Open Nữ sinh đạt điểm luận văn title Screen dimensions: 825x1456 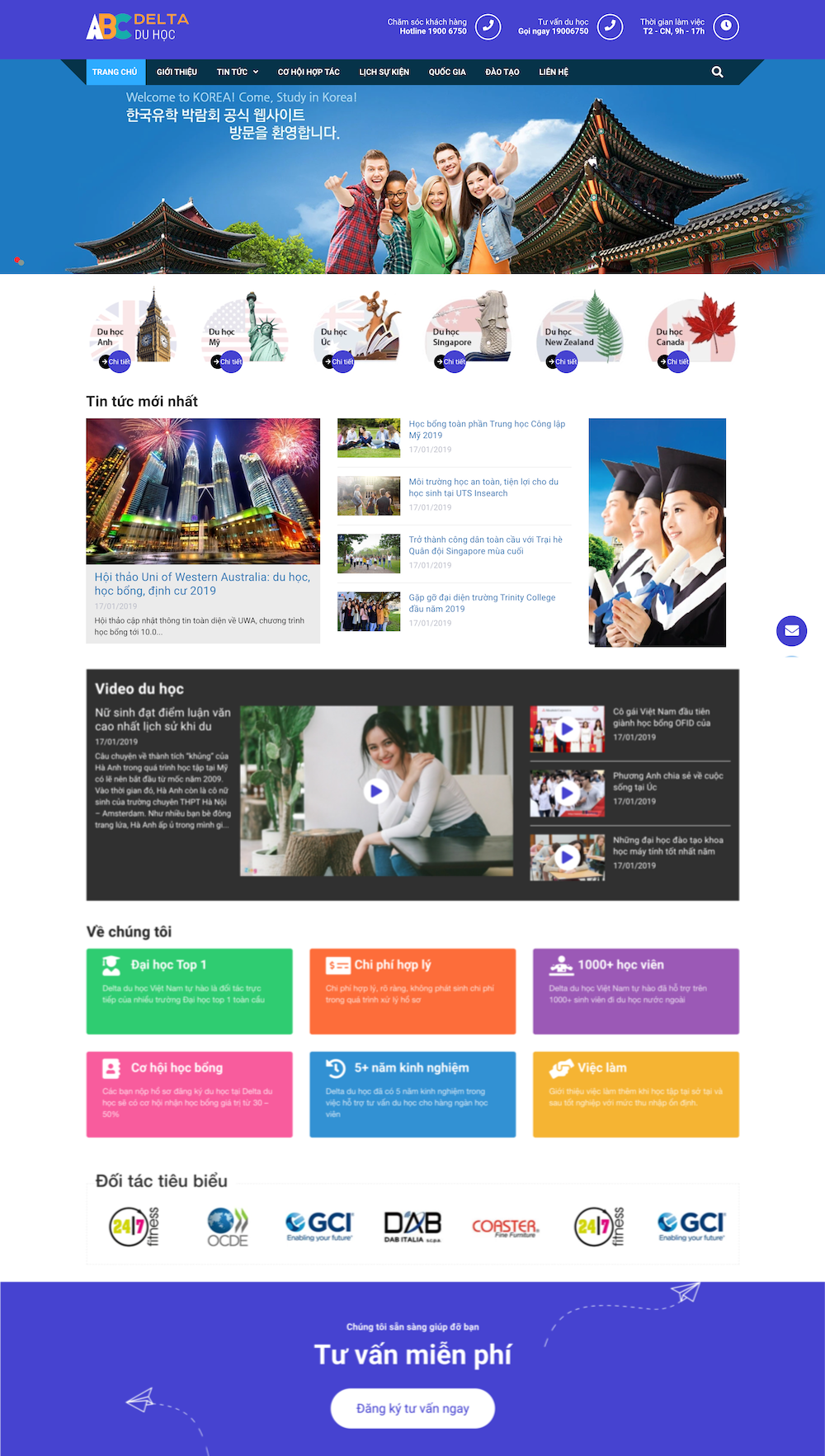point(163,719)
